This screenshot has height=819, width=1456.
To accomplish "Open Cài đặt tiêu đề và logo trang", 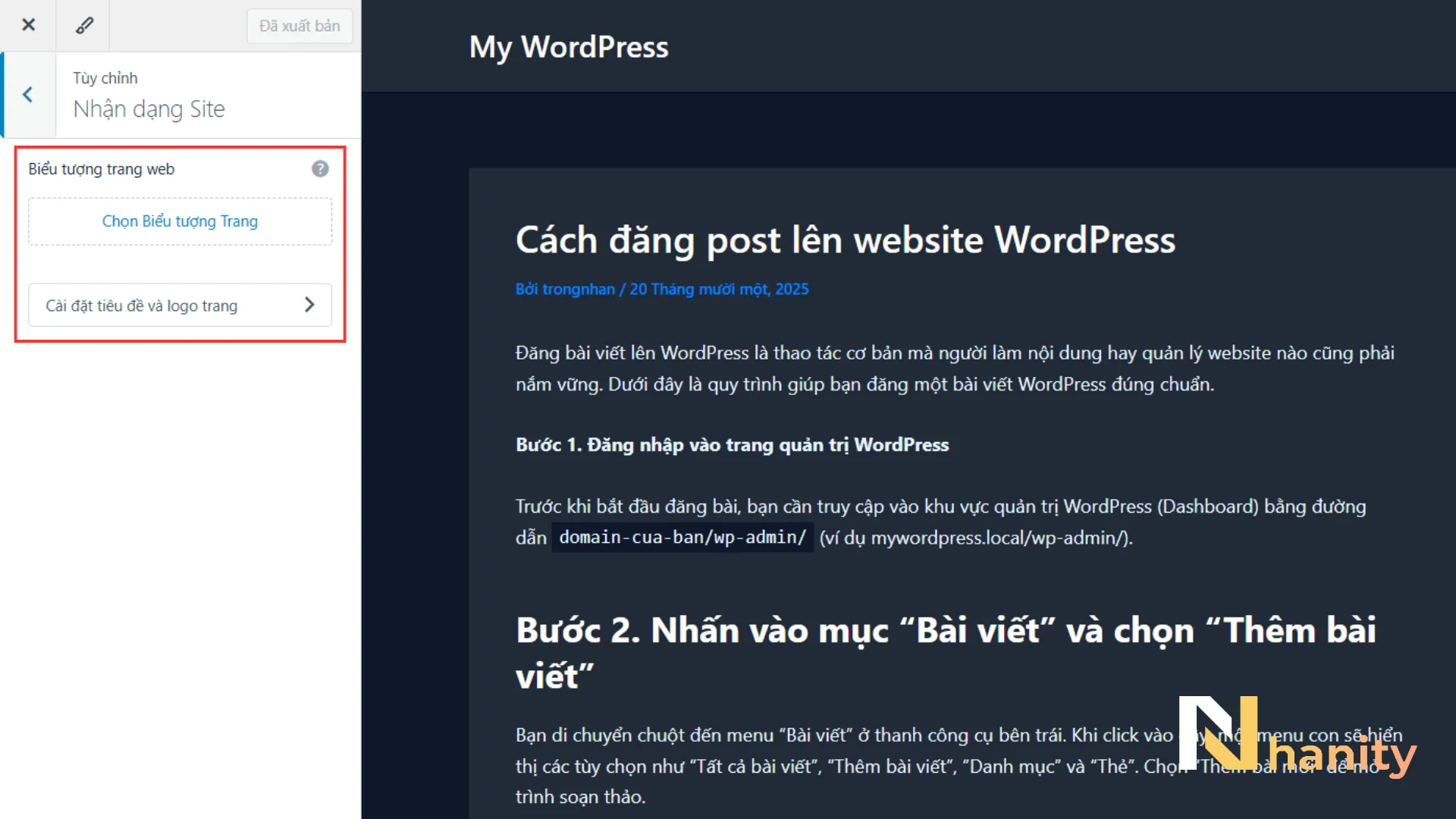I will tap(180, 305).
